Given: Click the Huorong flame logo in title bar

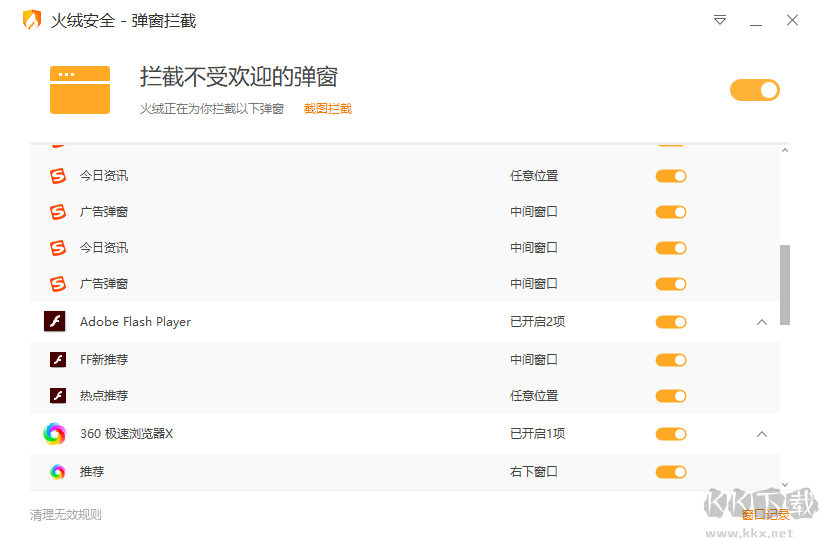Looking at the screenshot, I should [x=32, y=20].
